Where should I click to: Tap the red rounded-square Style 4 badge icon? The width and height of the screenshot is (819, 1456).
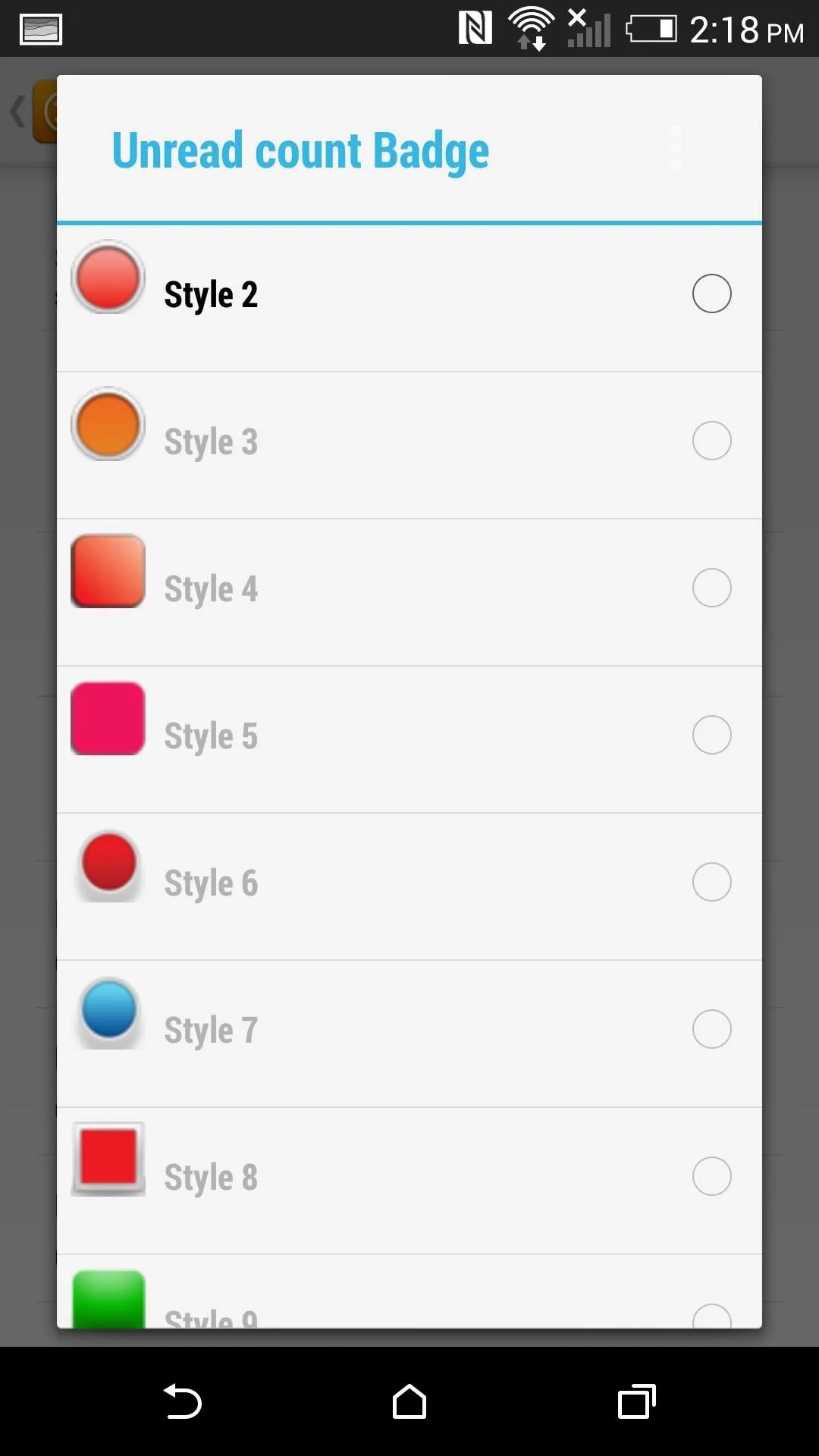108,571
